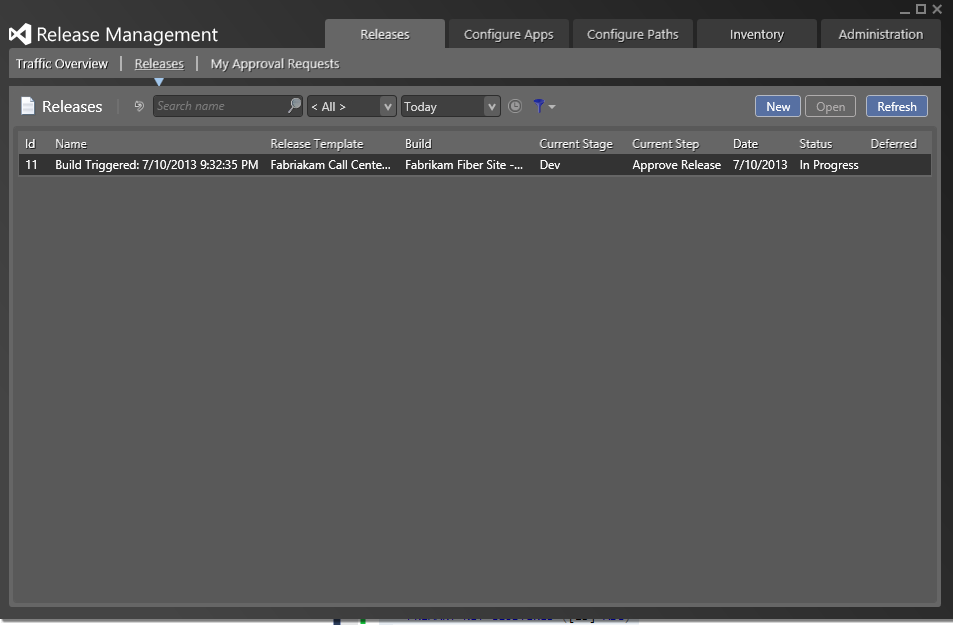Open the Traffic Overview sub-tab
This screenshot has width=953, height=625.
tap(62, 64)
